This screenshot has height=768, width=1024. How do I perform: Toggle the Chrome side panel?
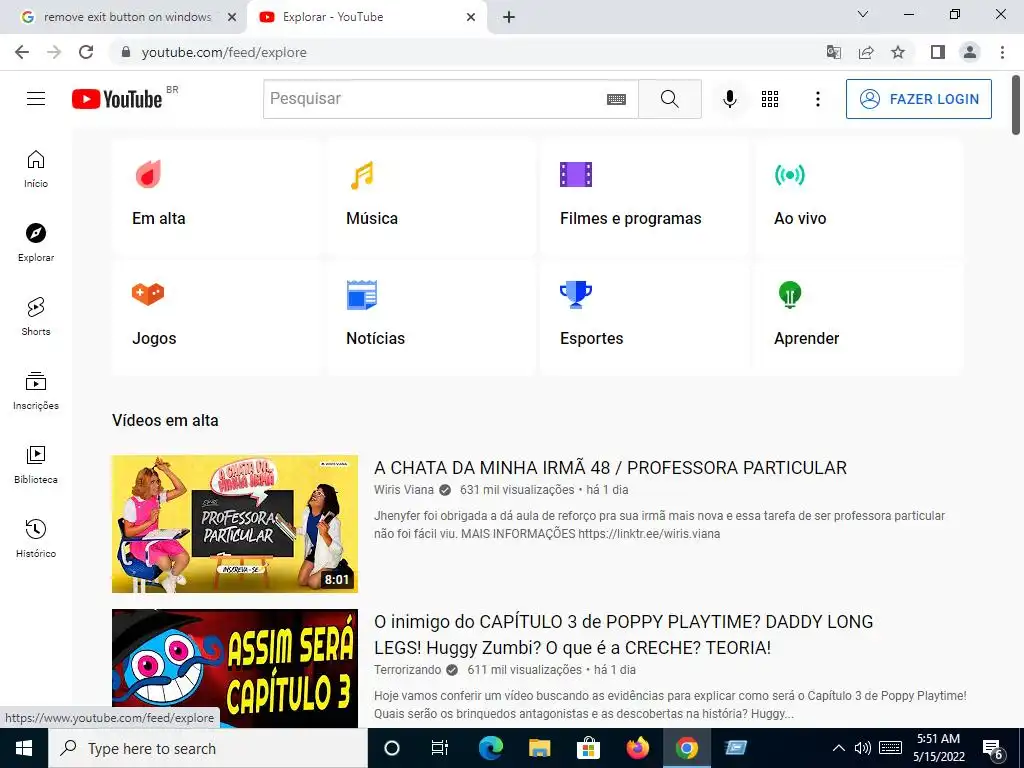point(938,52)
